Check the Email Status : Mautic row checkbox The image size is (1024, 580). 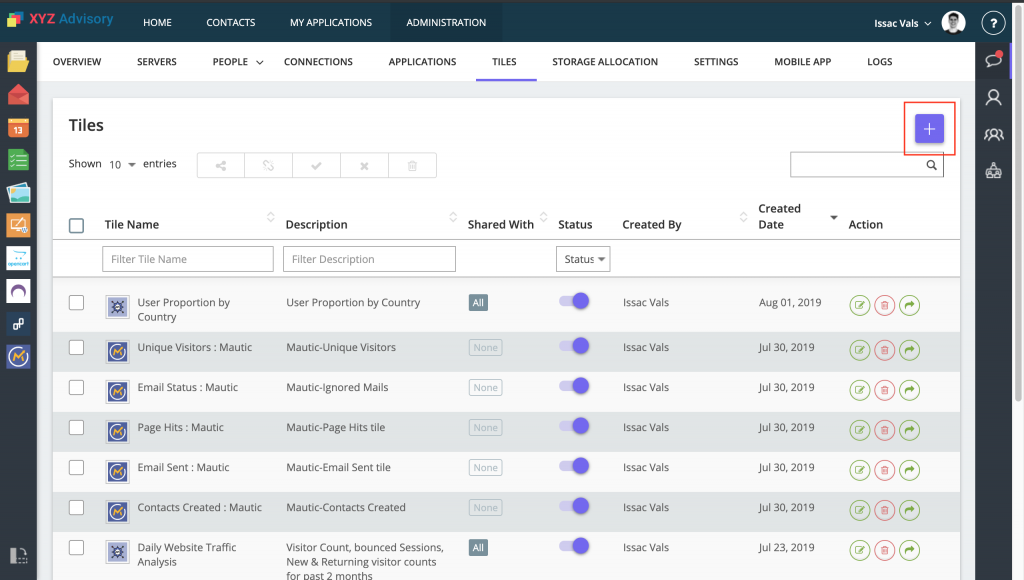click(x=76, y=387)
